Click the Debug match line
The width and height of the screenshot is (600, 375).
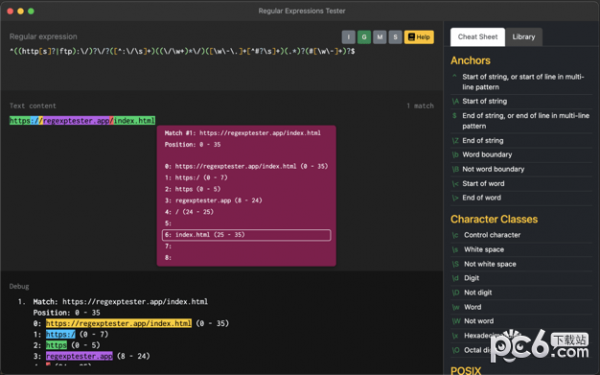click(x=120, y=302)
